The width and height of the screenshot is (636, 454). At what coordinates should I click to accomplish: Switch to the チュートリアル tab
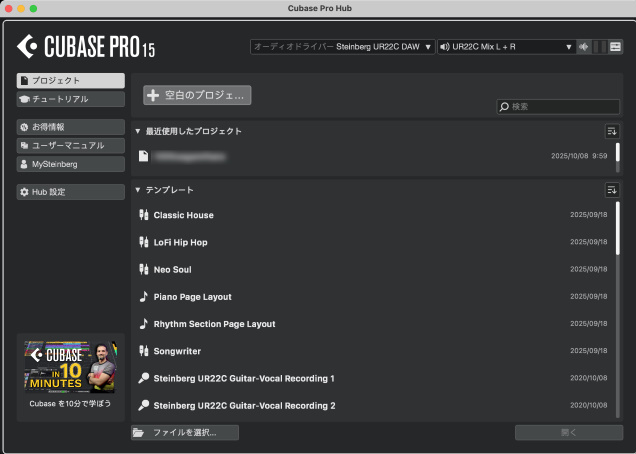(x=71, y=99)
